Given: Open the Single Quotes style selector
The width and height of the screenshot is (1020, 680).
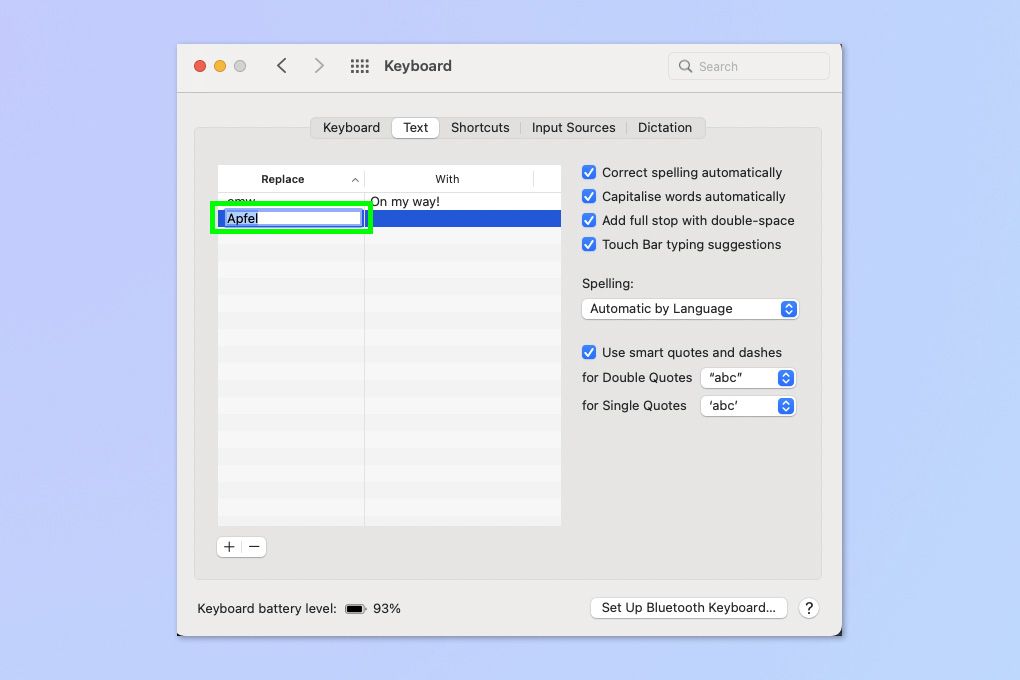Looking at the screenshot, I should point(747,405).
